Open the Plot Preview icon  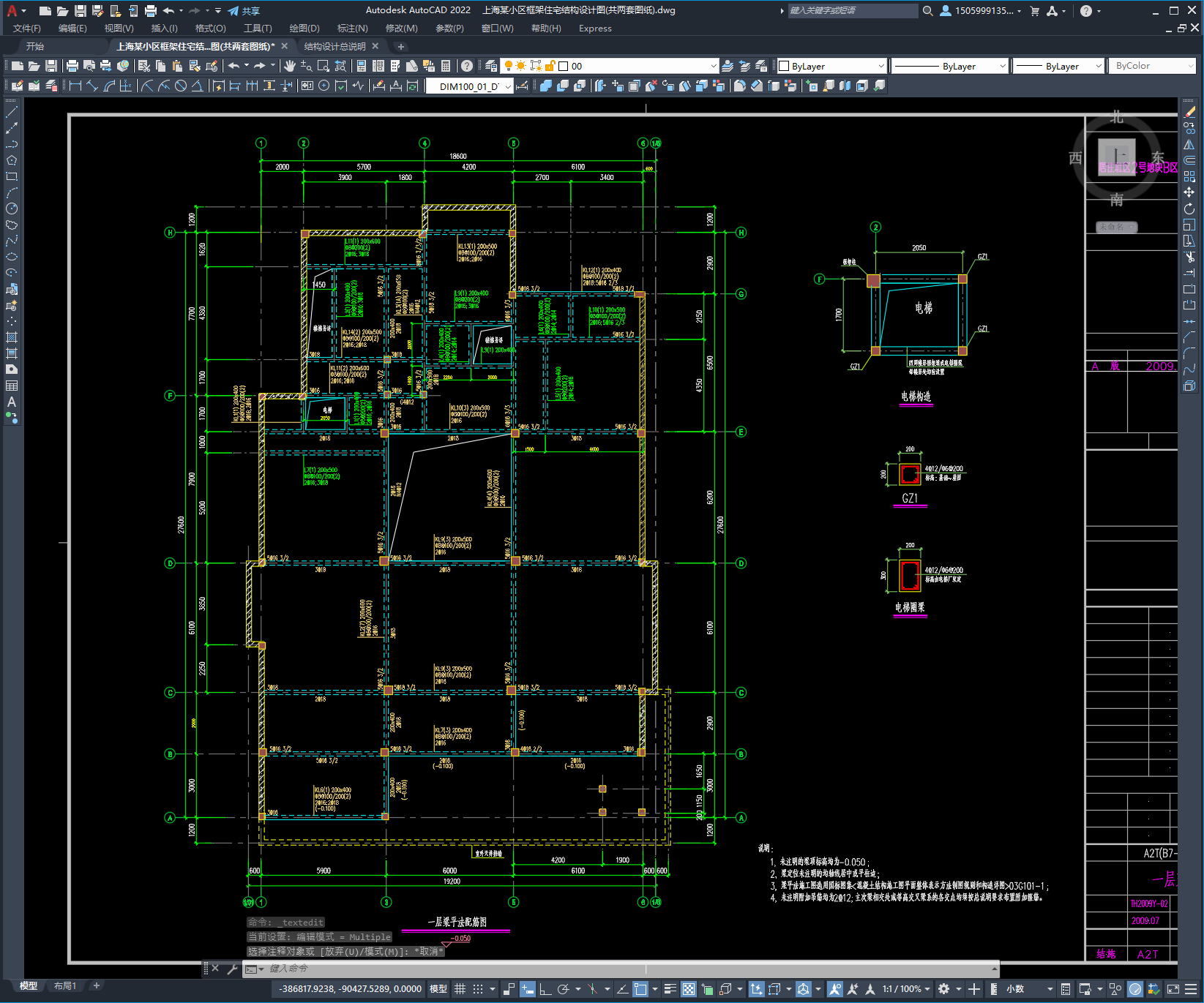[x=89, y=66]
